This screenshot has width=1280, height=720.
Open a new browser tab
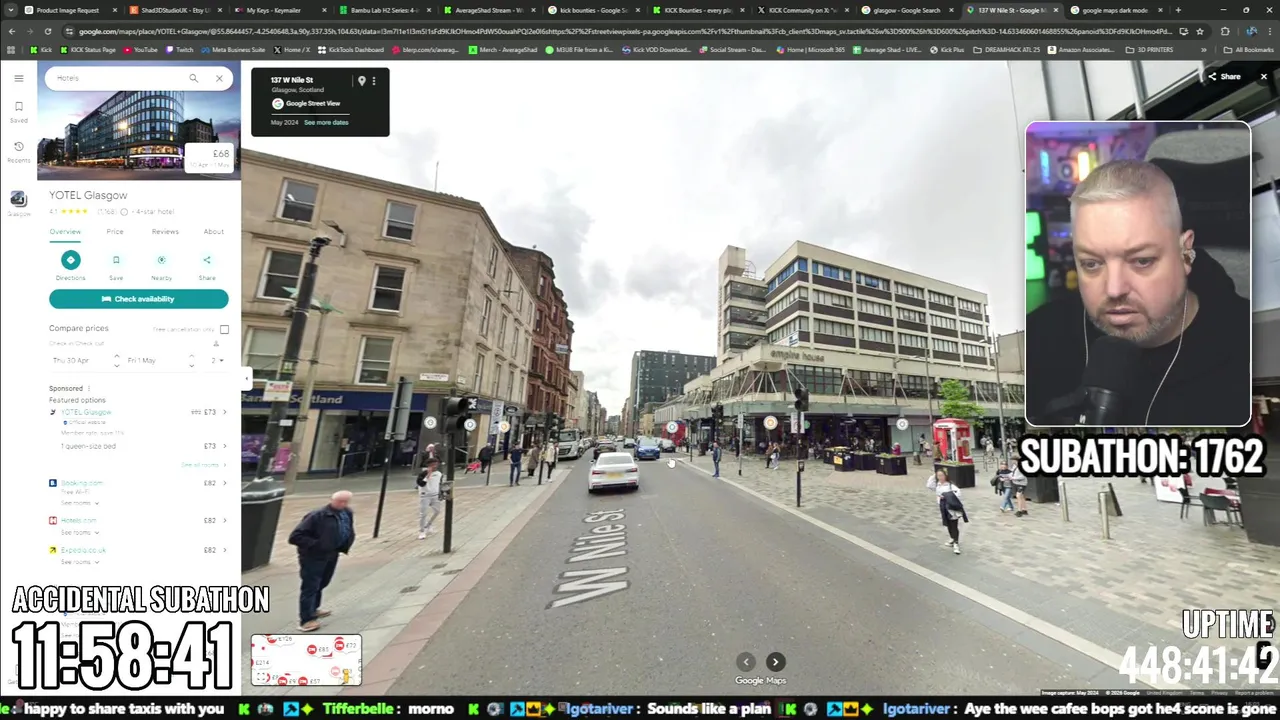coord(1178,10)
